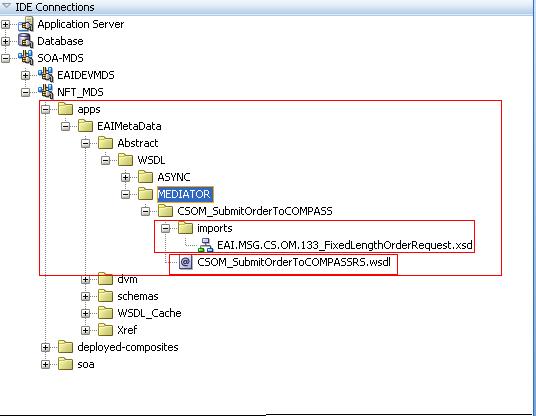This screenshot has height=416, width=536.
Task: Expand the deployed-composites folder
Action: tap(45, 347)
